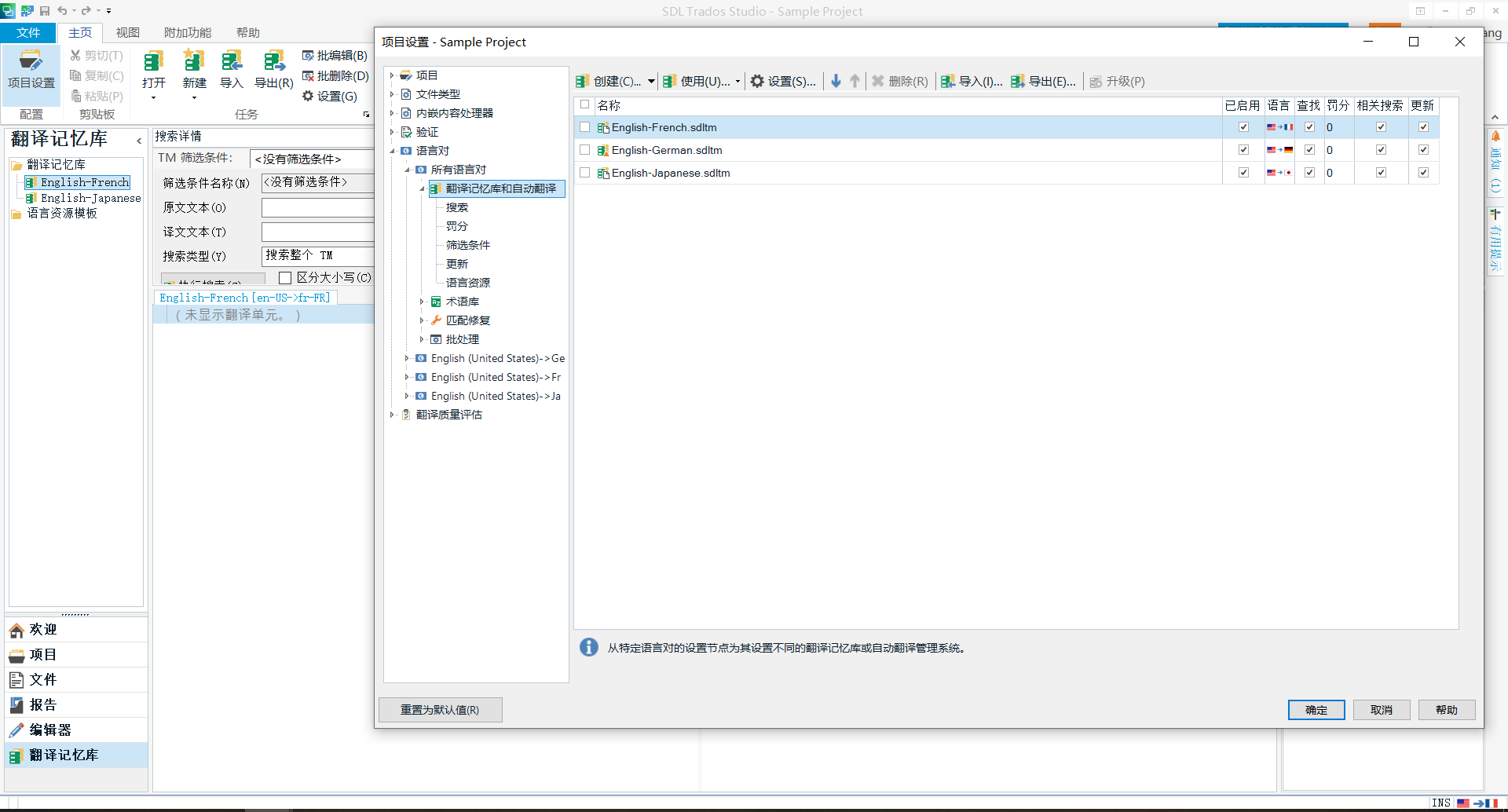The image size is (1508, 812).
Task: Expand the English (United States)->Ge tree node
Action: click(x=407, y=358)
